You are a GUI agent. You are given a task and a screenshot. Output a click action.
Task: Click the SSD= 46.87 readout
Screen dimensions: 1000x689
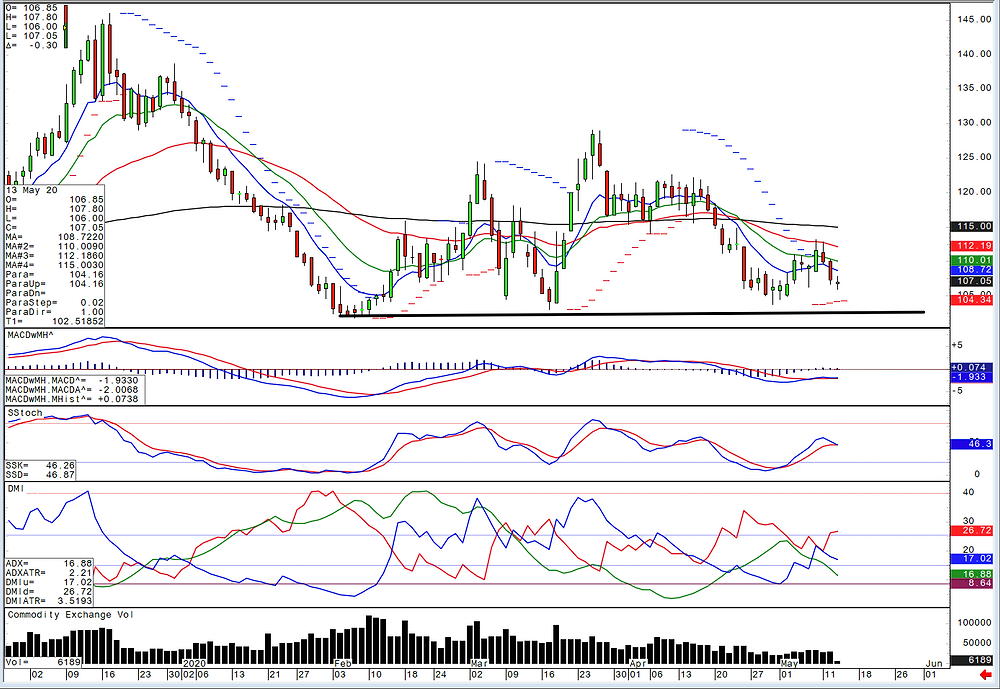coord(40,475)
